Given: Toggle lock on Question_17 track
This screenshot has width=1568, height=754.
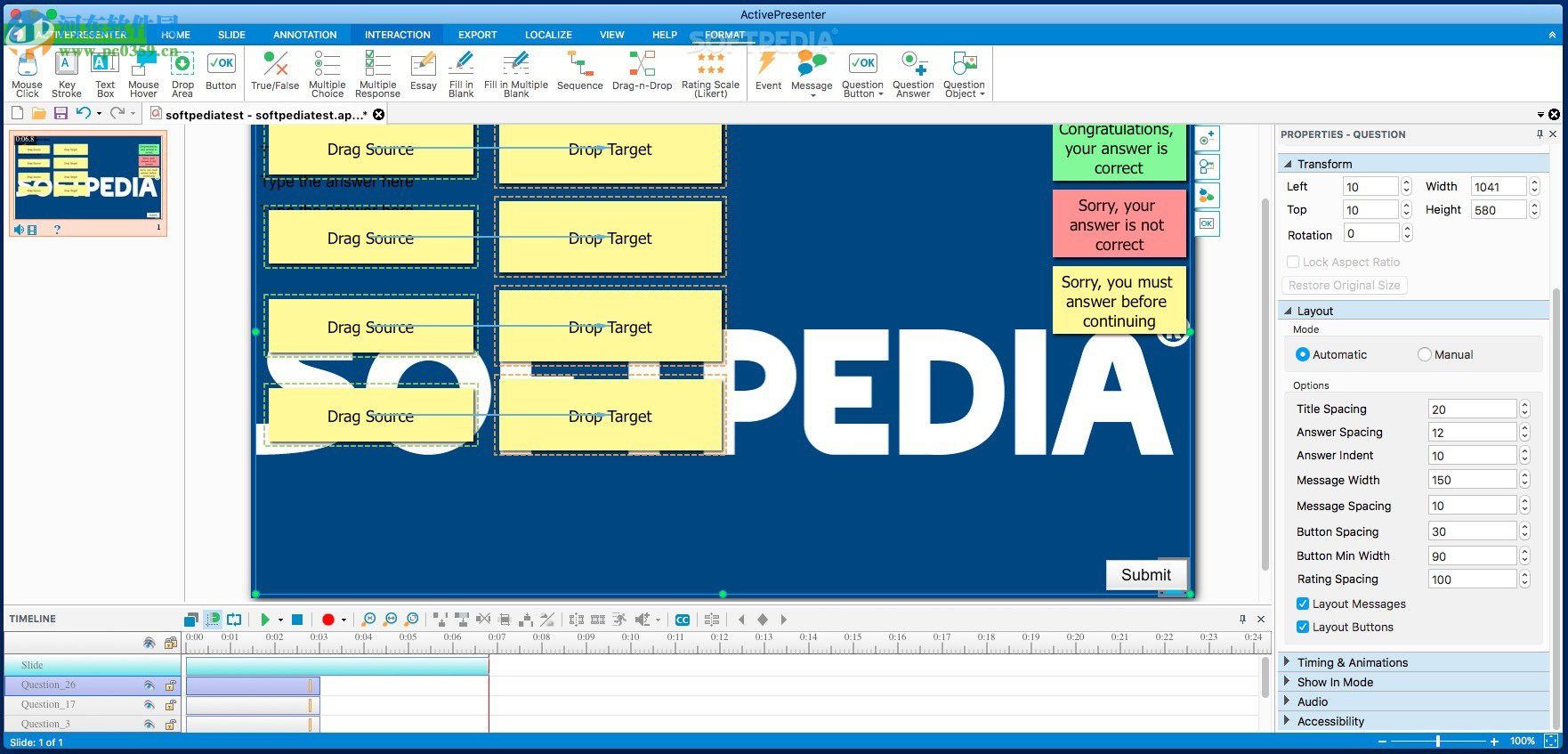Looking at the screenshot, I should pyautogui.click(x=170, y=704).
